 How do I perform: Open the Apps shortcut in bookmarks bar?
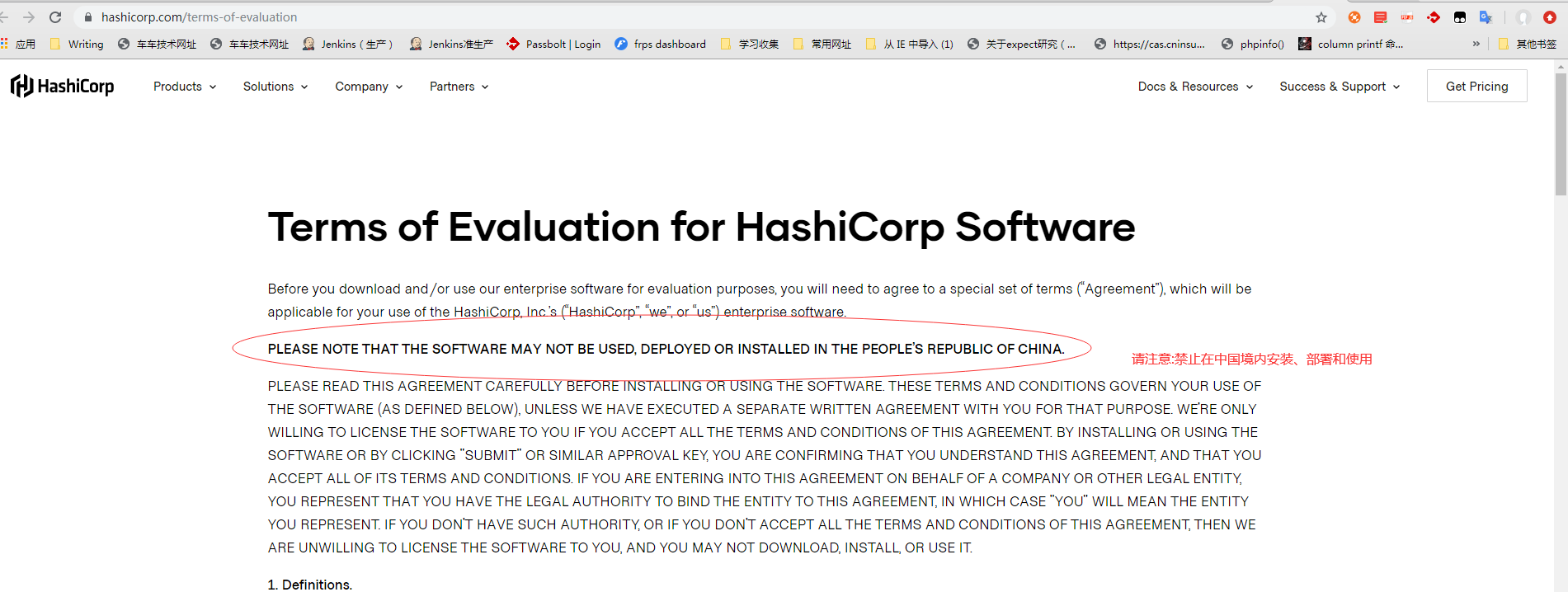pyautogui.click(x=18, y=44)
